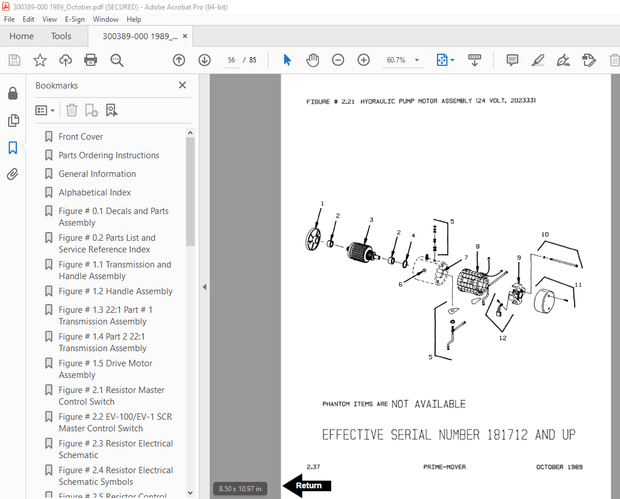Open Parts Ordering Instructions bookmark
Screen dimensions: 620x499
109,155
